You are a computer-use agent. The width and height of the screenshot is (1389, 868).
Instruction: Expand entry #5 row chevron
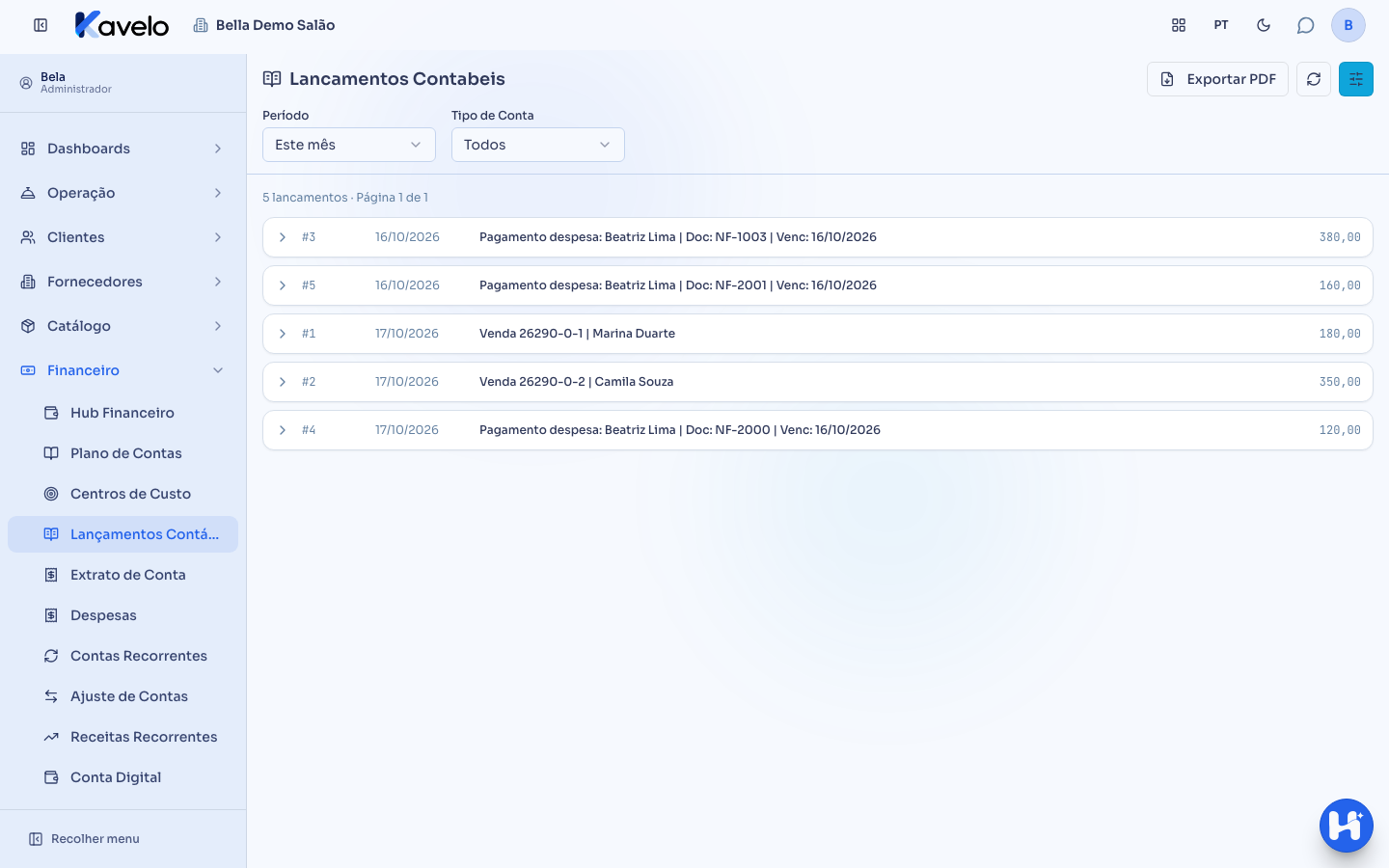283,285
